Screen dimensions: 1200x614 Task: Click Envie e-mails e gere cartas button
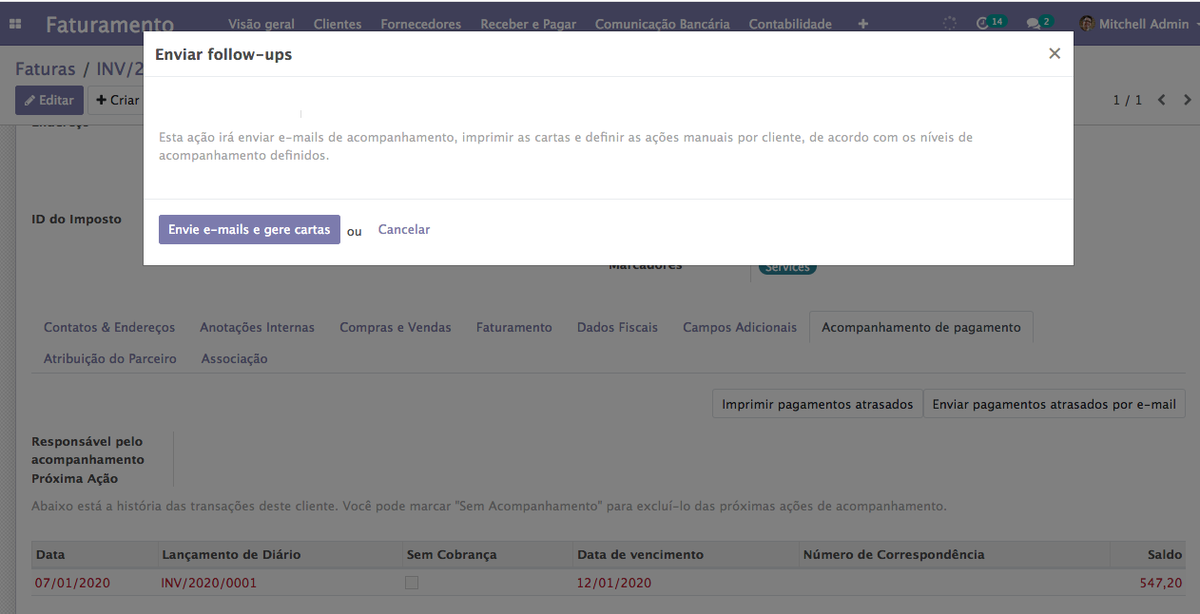[x=249, y=229]
